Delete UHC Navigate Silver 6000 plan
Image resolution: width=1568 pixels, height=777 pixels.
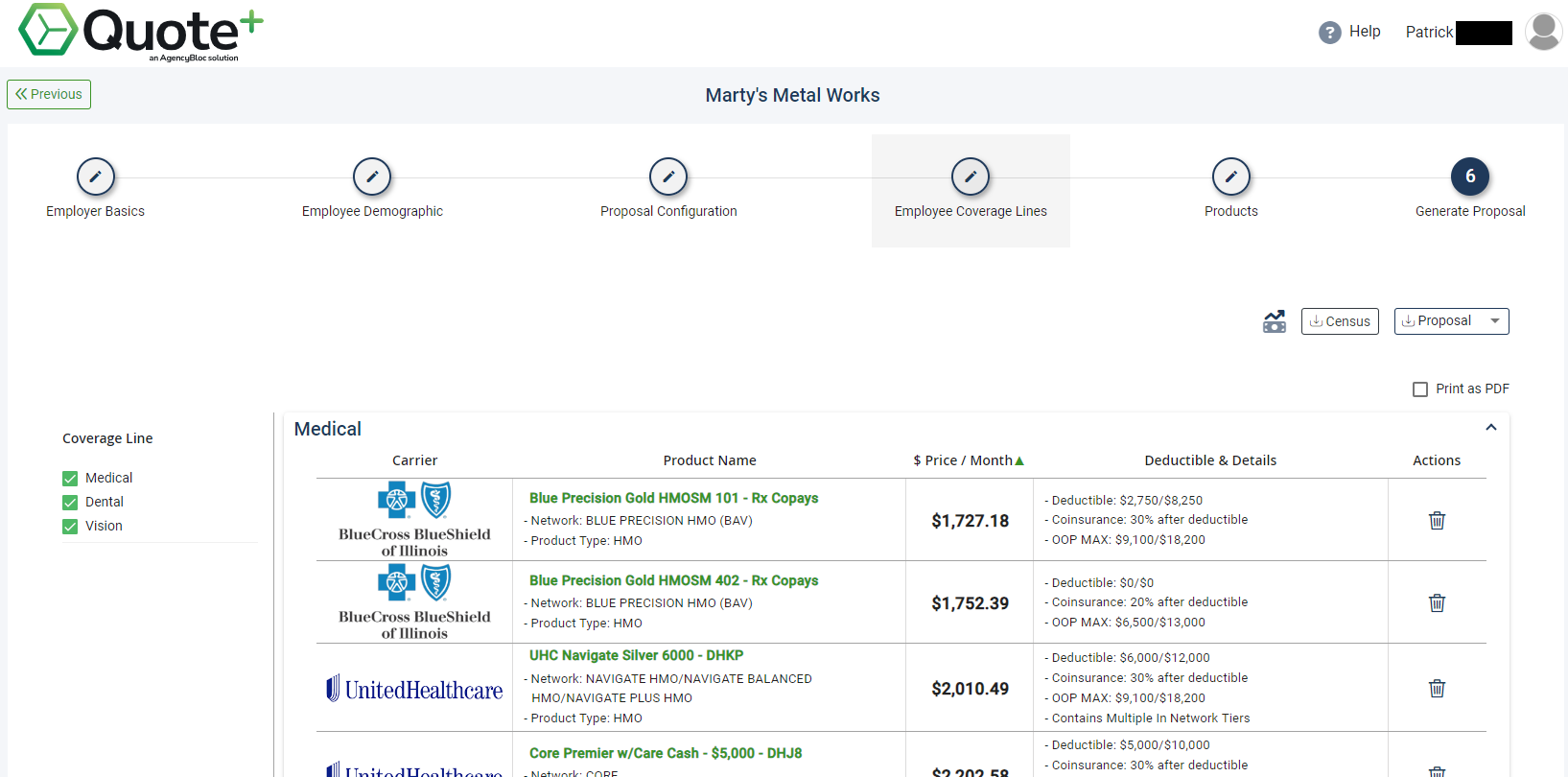[x=1437, y=688]
